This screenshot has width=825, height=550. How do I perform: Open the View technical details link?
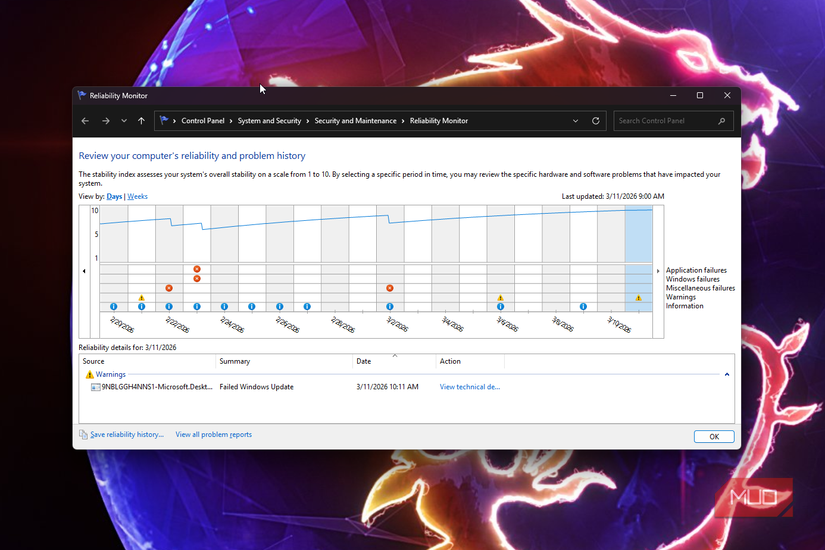click(470, 387)
